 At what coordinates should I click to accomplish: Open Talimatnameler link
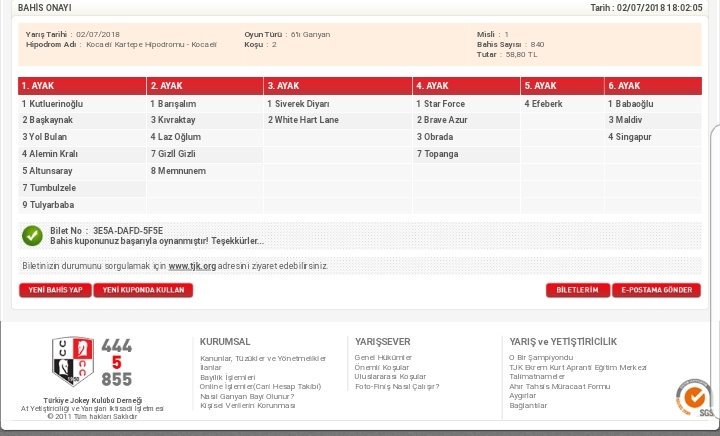tap(537, 376)
